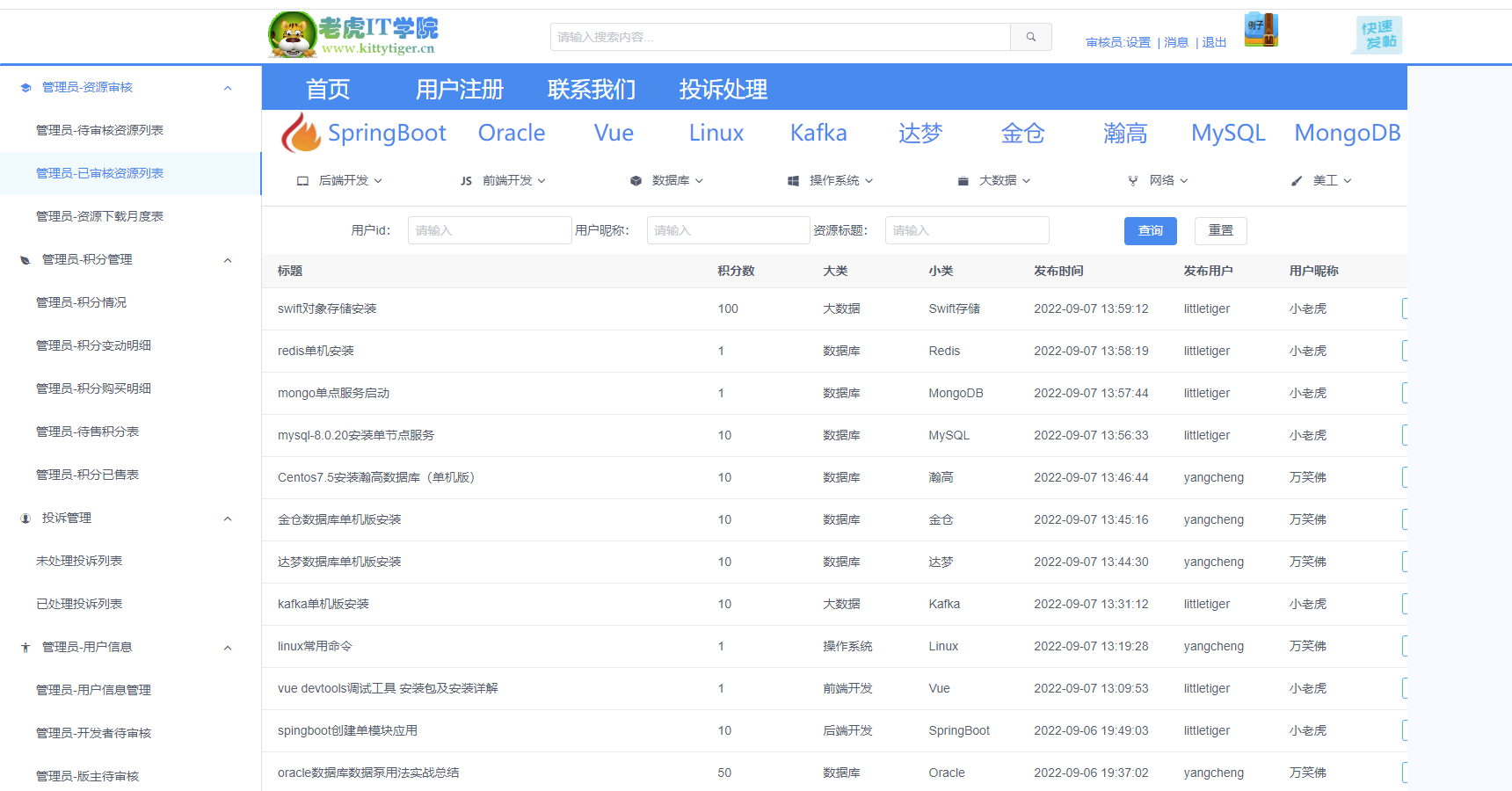Click the 后端开发 monitor icon
The width and height of the screenshot is (1512, 791).
pos(302,181)
